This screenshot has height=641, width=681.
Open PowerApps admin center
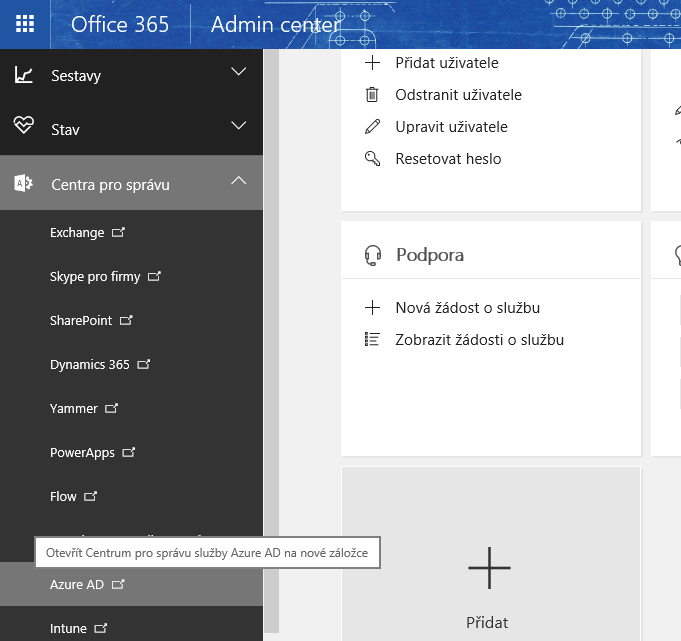point(83,453)
